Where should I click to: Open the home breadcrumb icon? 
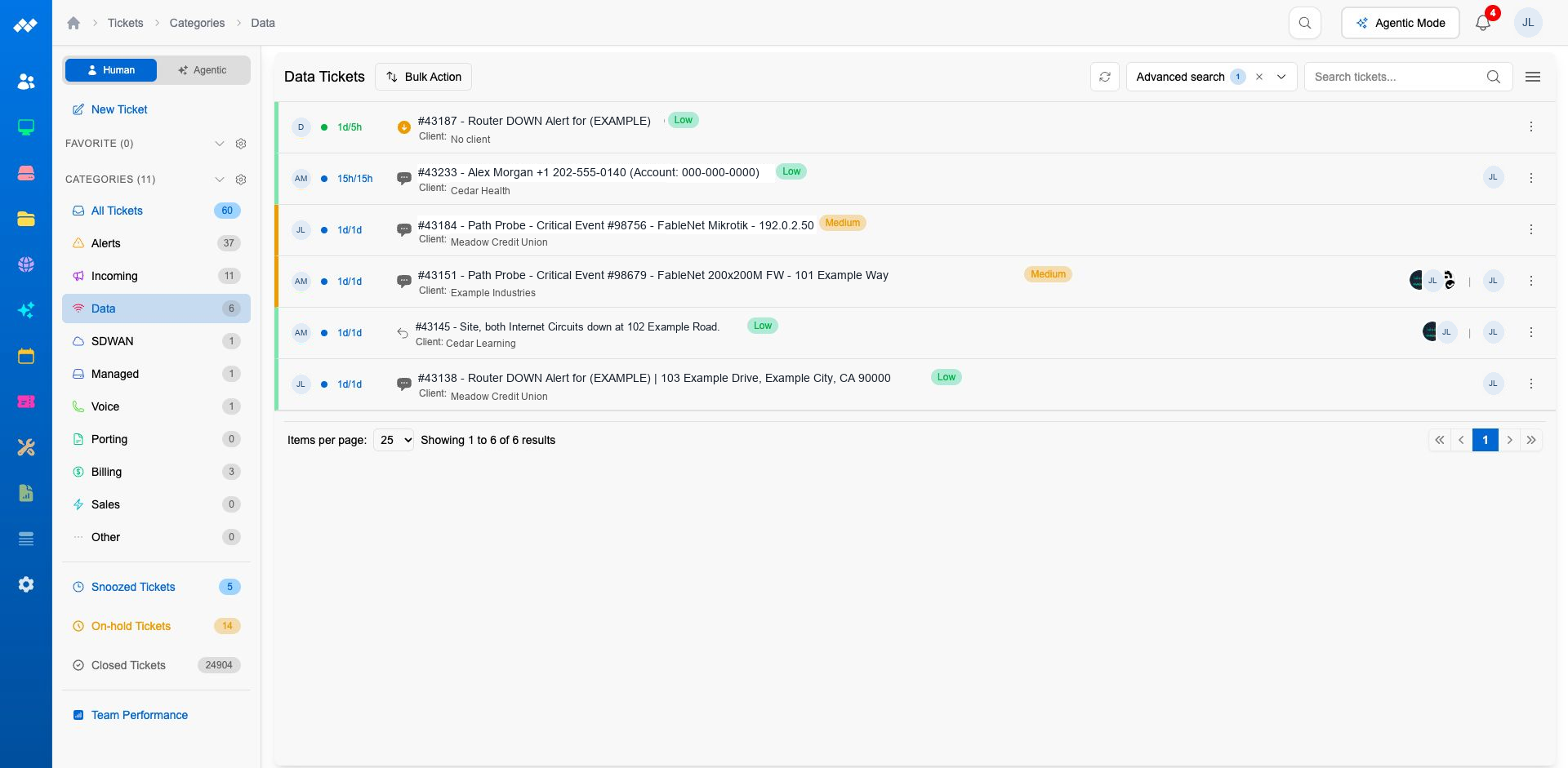coord(73,23)
